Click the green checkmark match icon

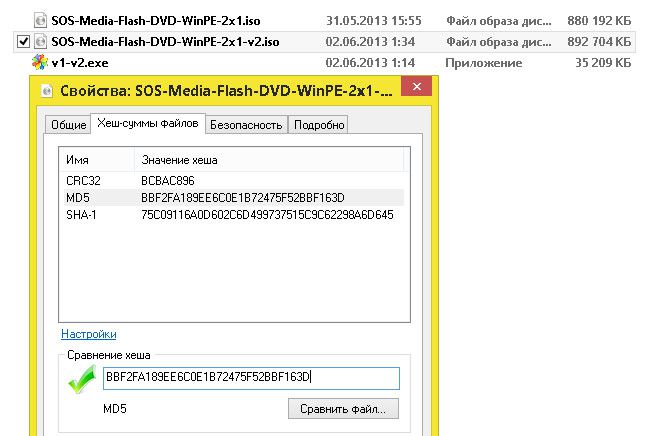(x=83, y=379)
